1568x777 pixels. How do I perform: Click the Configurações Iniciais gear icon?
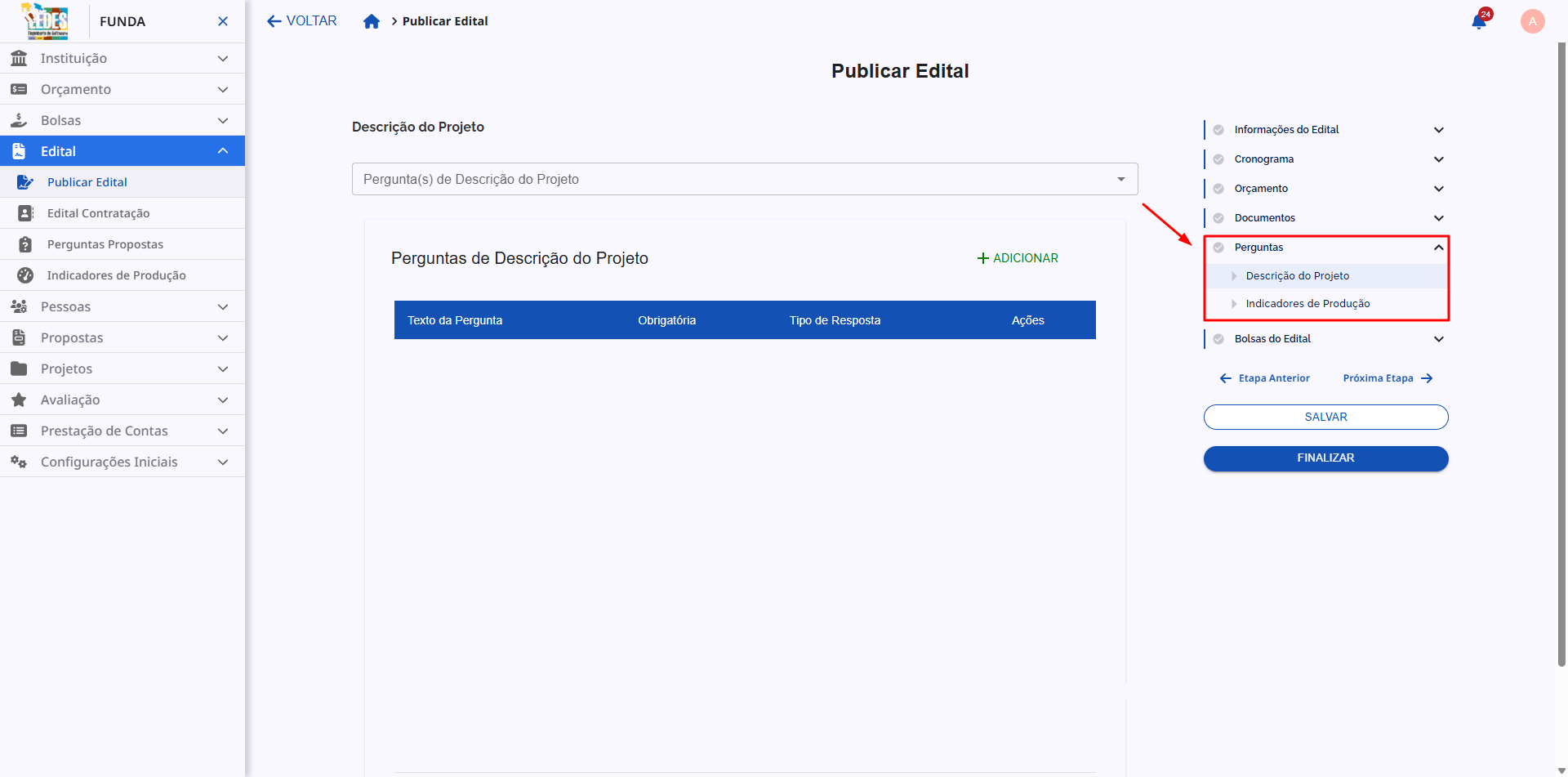coord(19,462)
